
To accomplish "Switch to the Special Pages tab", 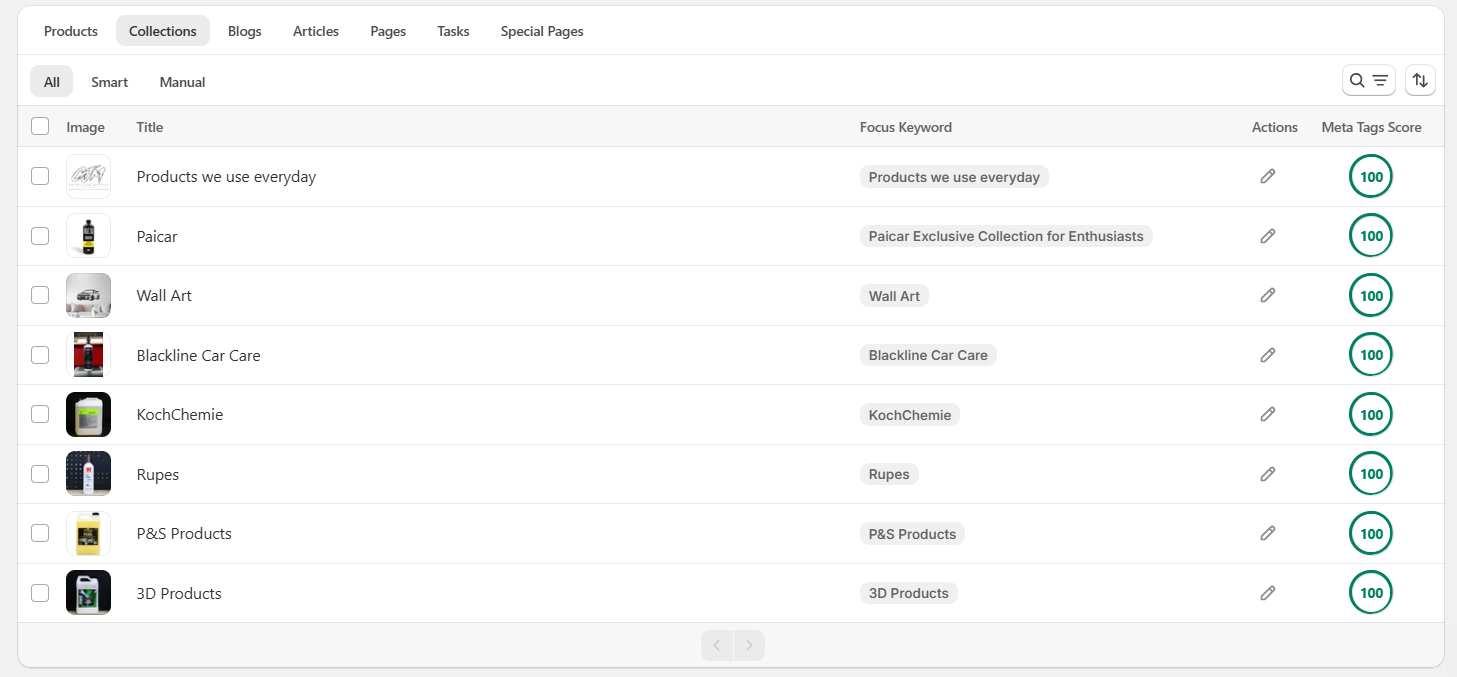I will tap(542, 31).
